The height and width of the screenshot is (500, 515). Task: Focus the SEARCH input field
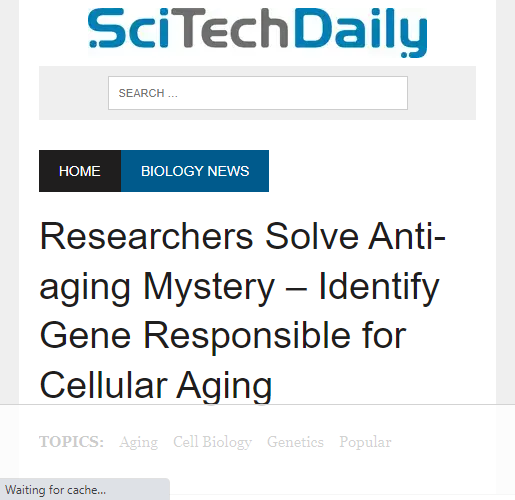(x=258, y=93)
